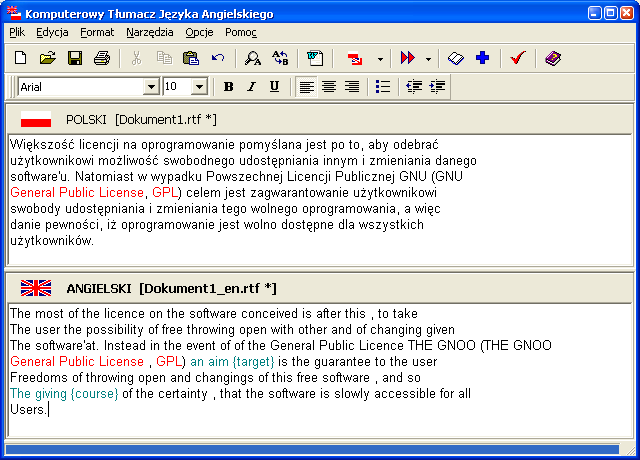
Task: Open the translation direction dropdown arrow
Action: (380, 59)
